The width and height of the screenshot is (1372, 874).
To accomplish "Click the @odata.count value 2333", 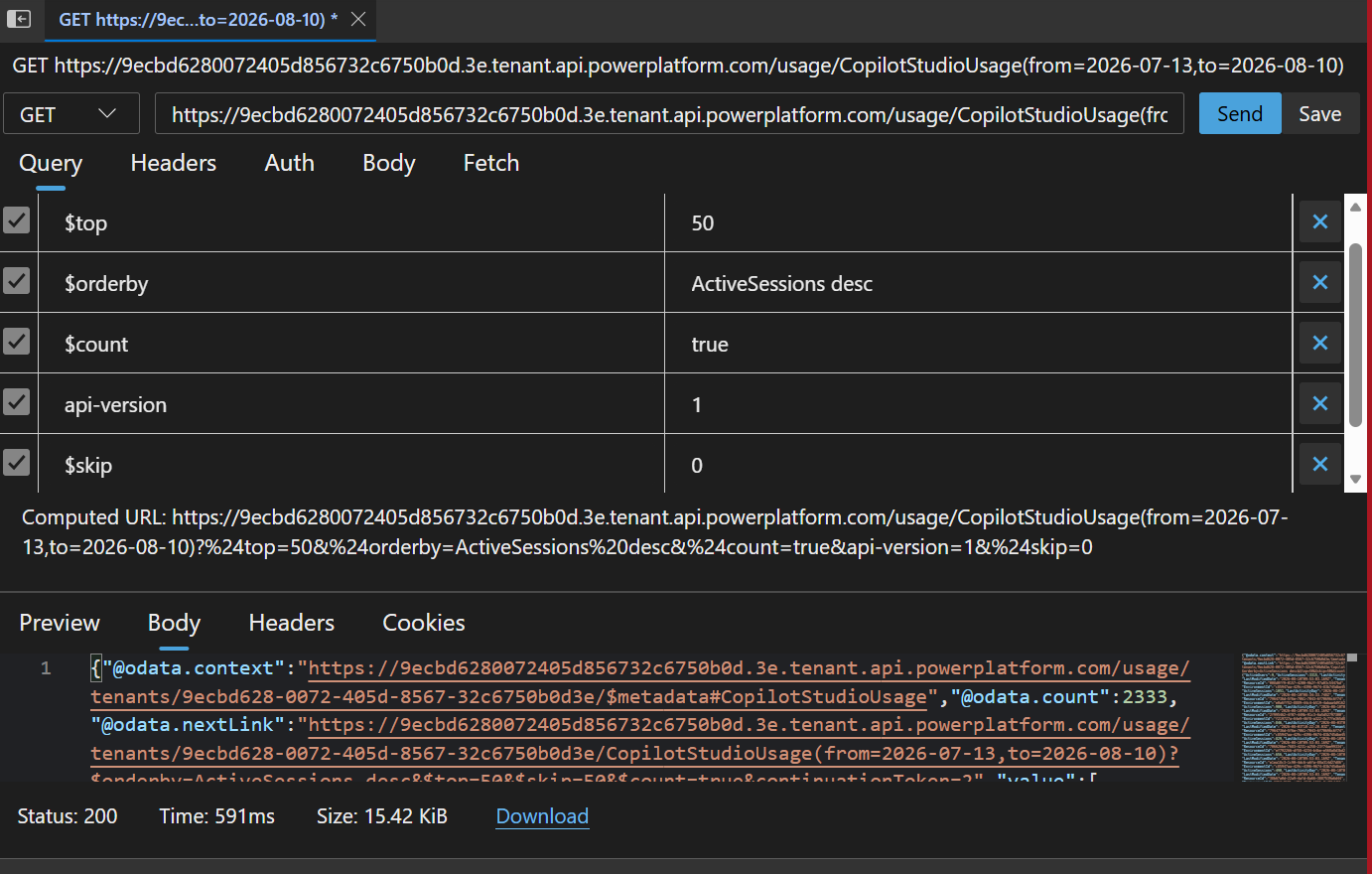I will point(1145,697).
